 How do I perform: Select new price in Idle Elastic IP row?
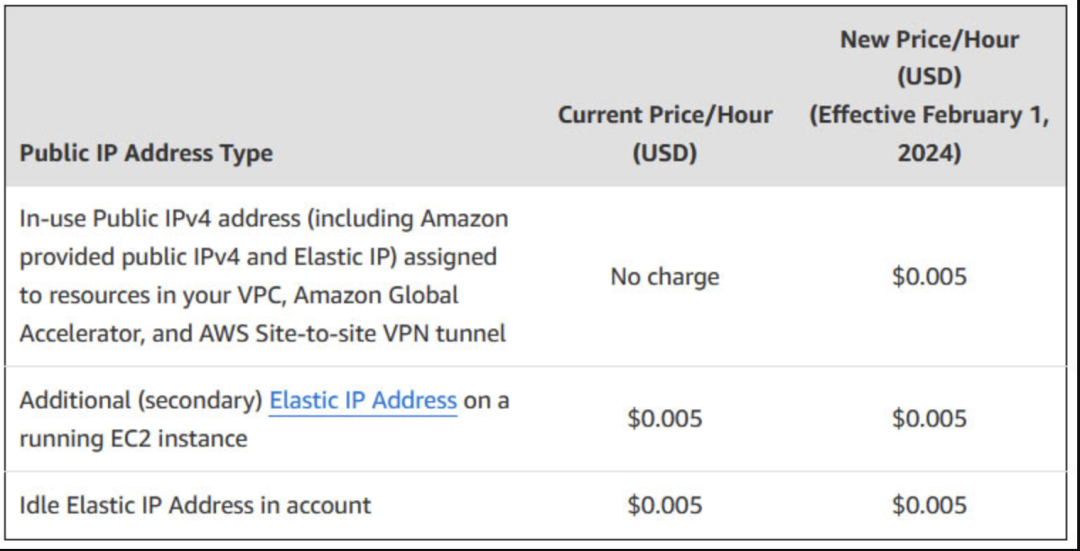(929, 505)
